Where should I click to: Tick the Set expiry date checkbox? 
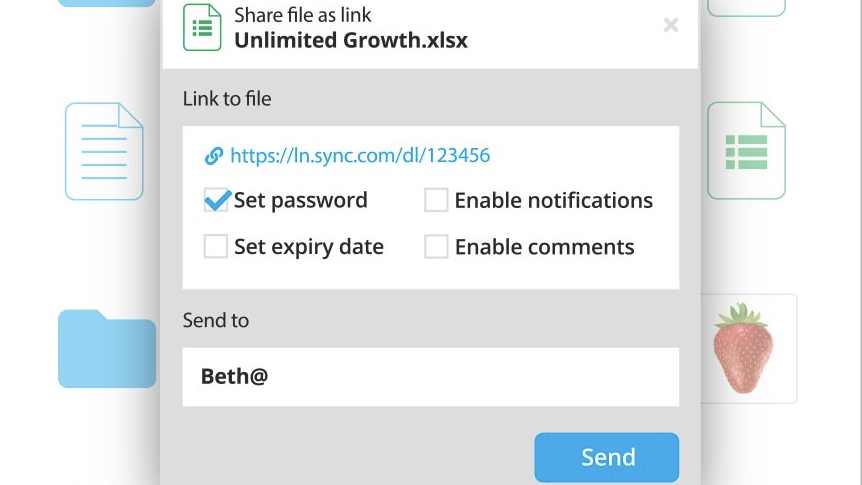click(216, 246)
